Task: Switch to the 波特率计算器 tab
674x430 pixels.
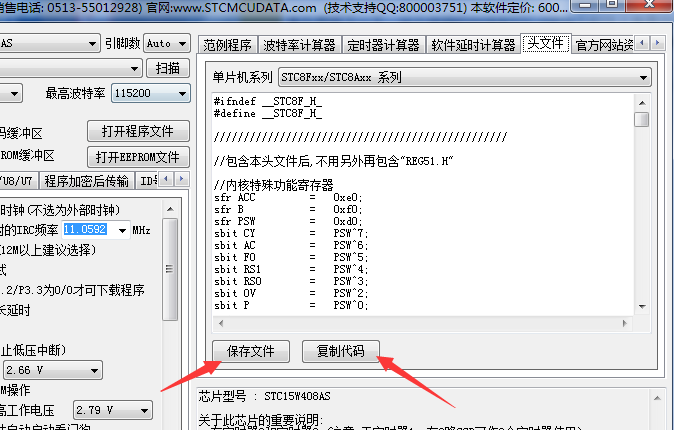Action: click(299, 45)
